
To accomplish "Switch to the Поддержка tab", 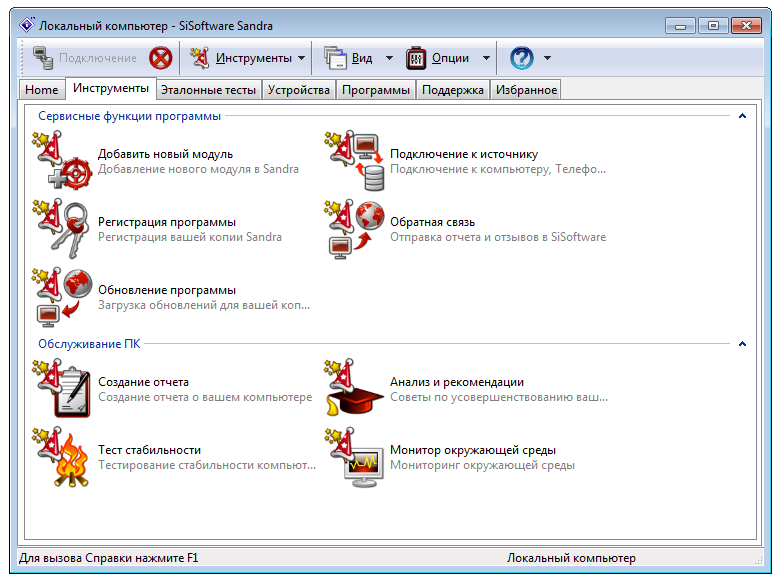I will point(453,90).
